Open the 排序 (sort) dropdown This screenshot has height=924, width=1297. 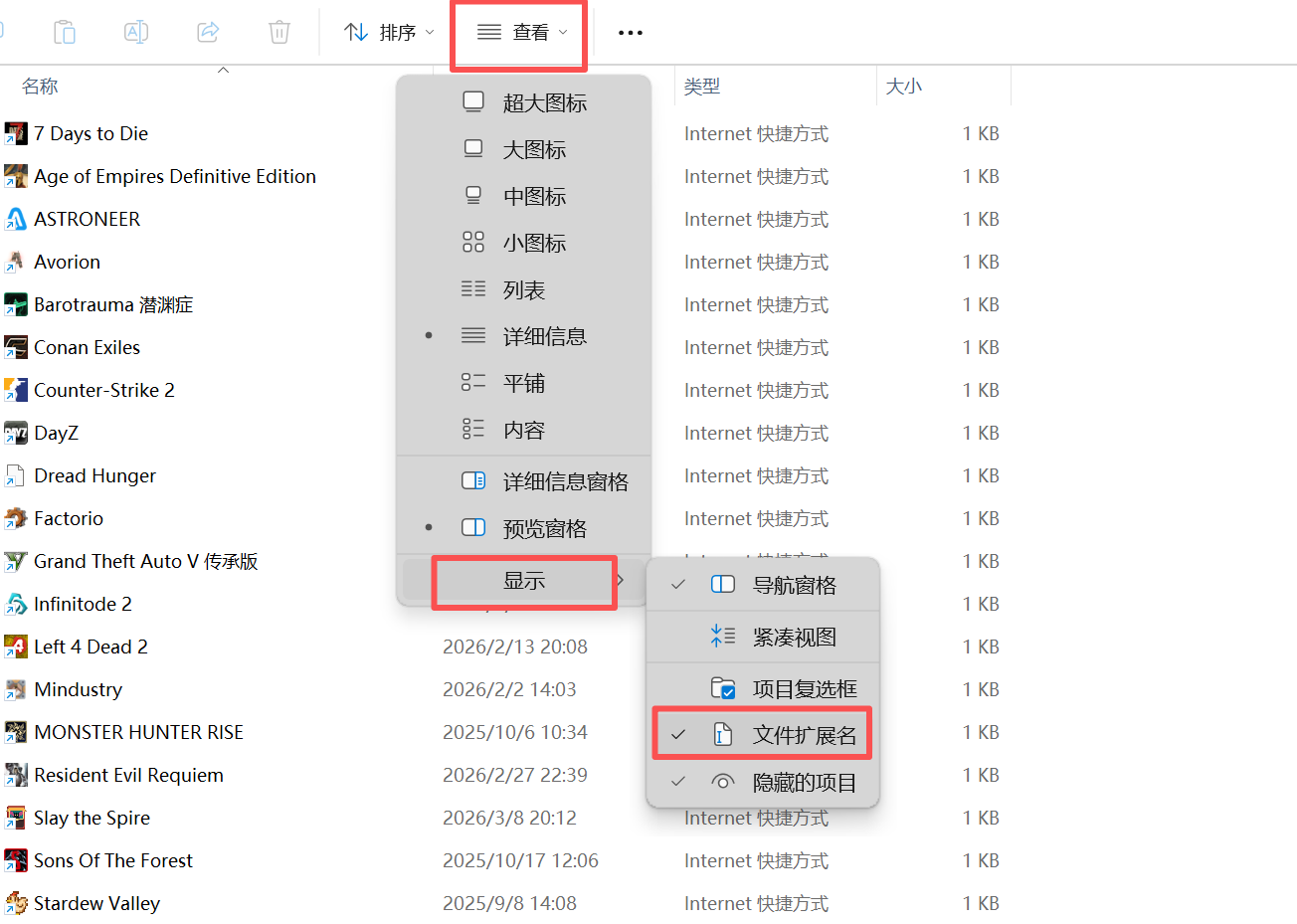tap(389, 33)
